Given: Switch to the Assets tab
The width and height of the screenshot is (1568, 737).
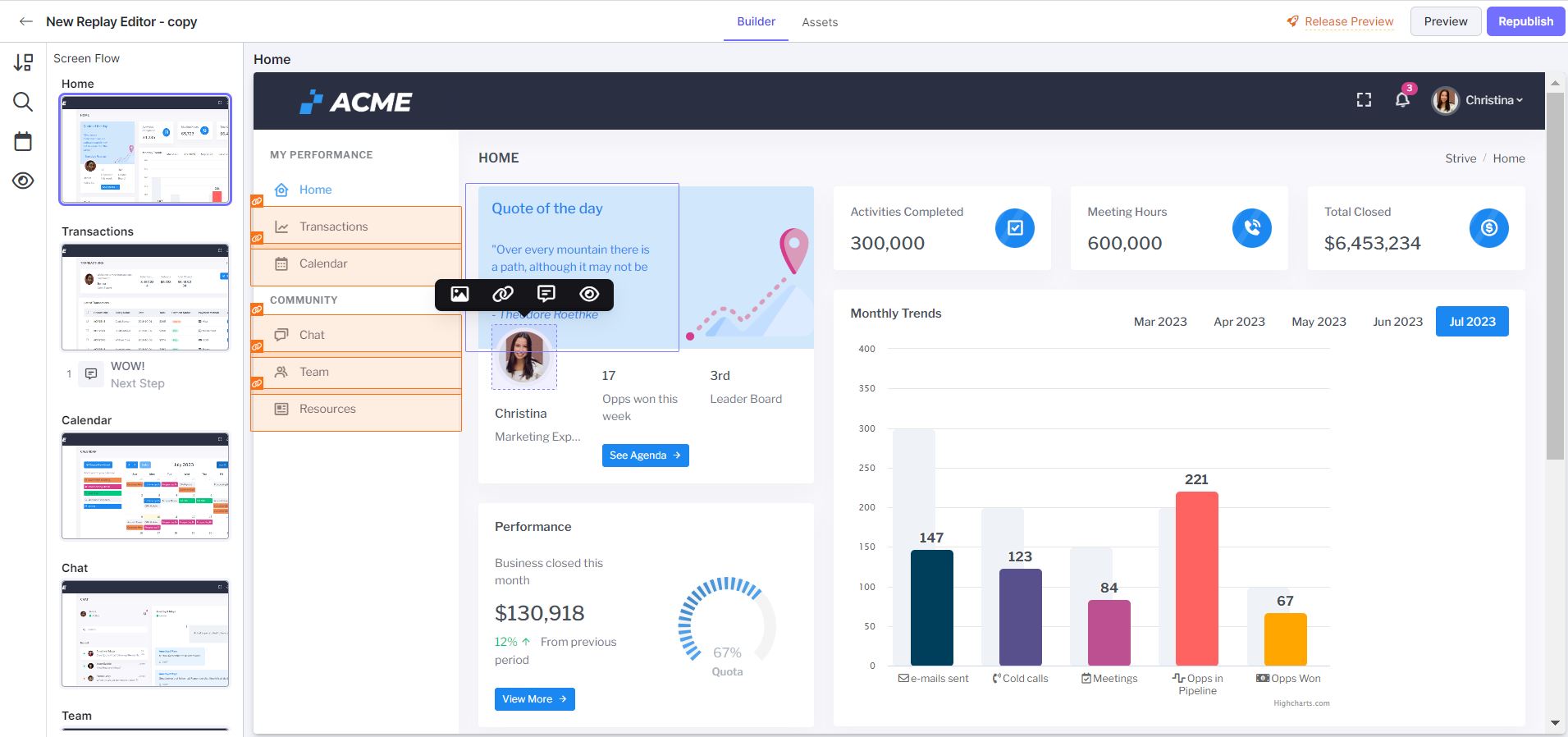Looking at the screenshot, I should point(820,22).
